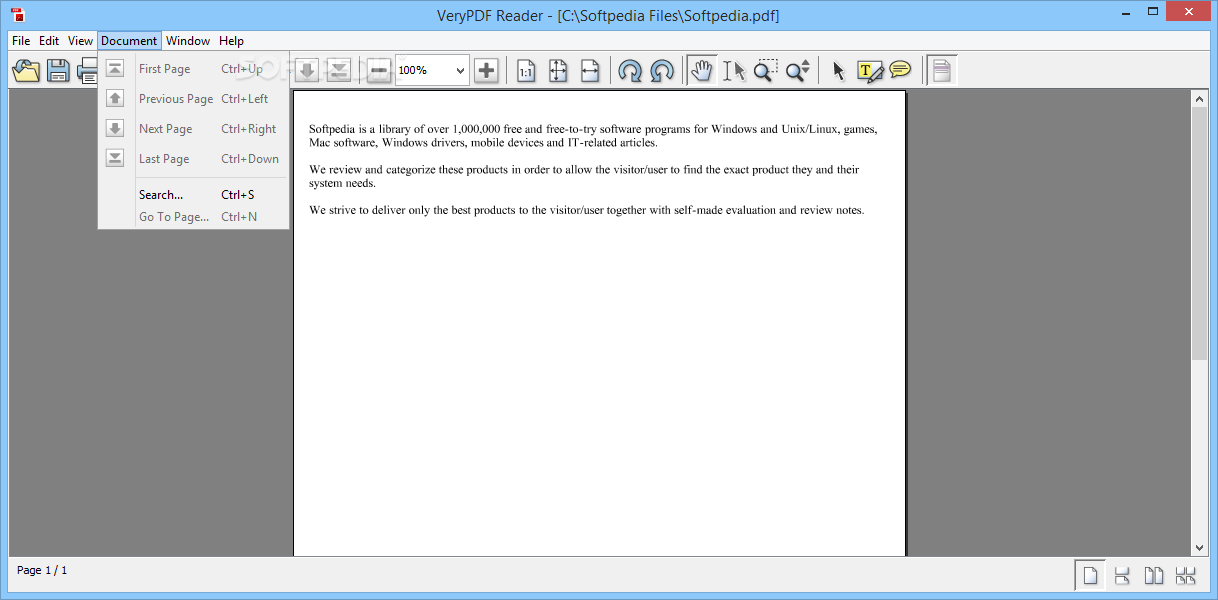Click the 'We strive to deliver' paragraph
Viewport: 1218px width, 600px height.
point(586,210)
